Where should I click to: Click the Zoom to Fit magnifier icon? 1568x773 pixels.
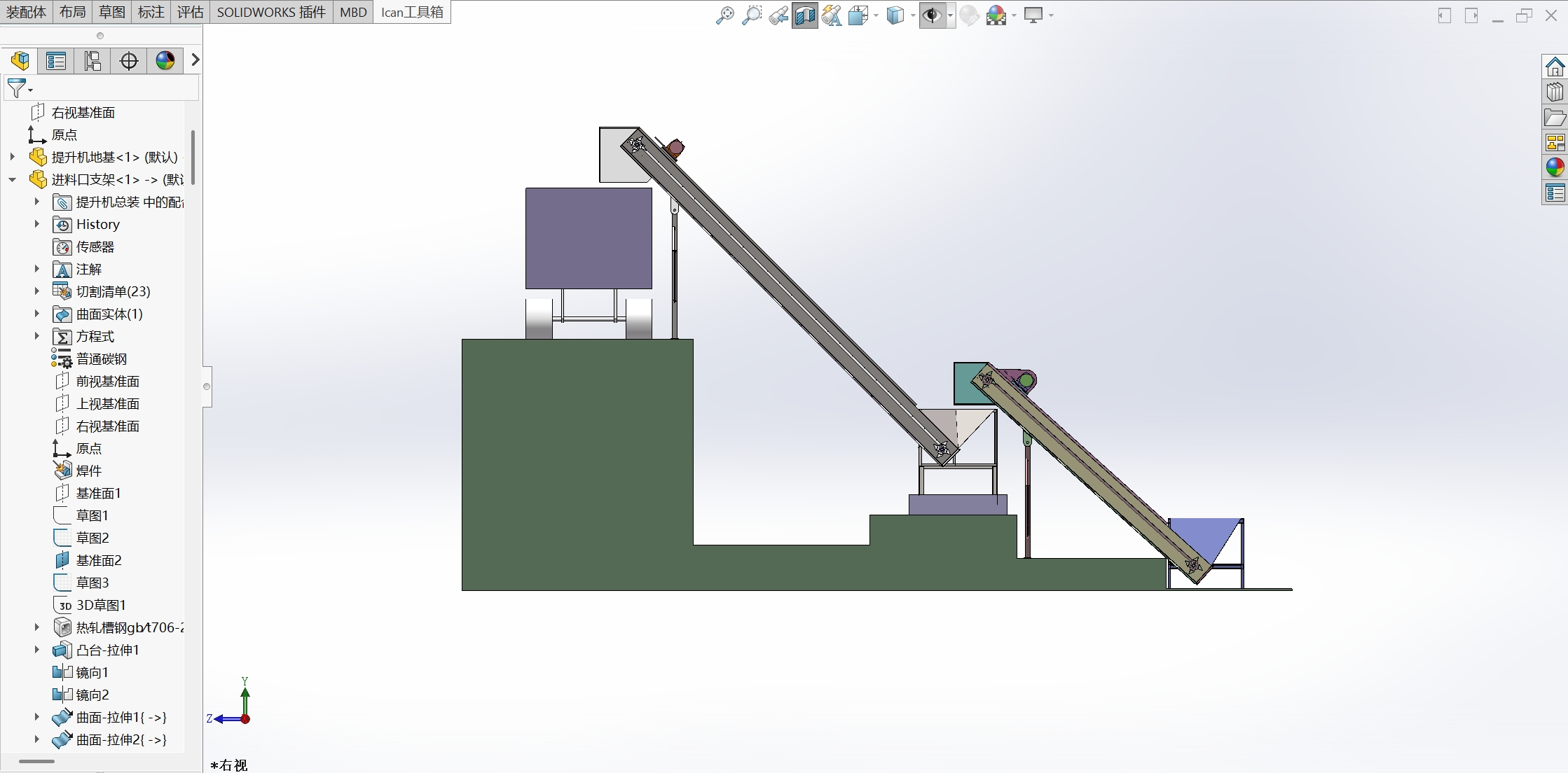[x=724, y=15]
